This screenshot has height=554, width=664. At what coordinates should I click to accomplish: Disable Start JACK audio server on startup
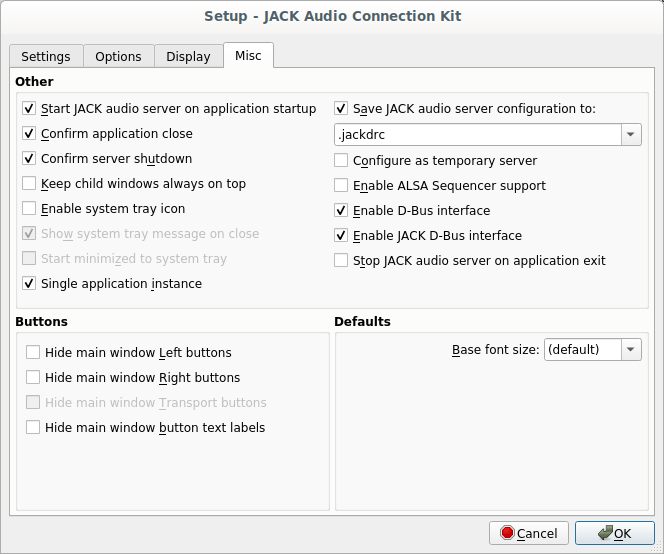(29, 109)
